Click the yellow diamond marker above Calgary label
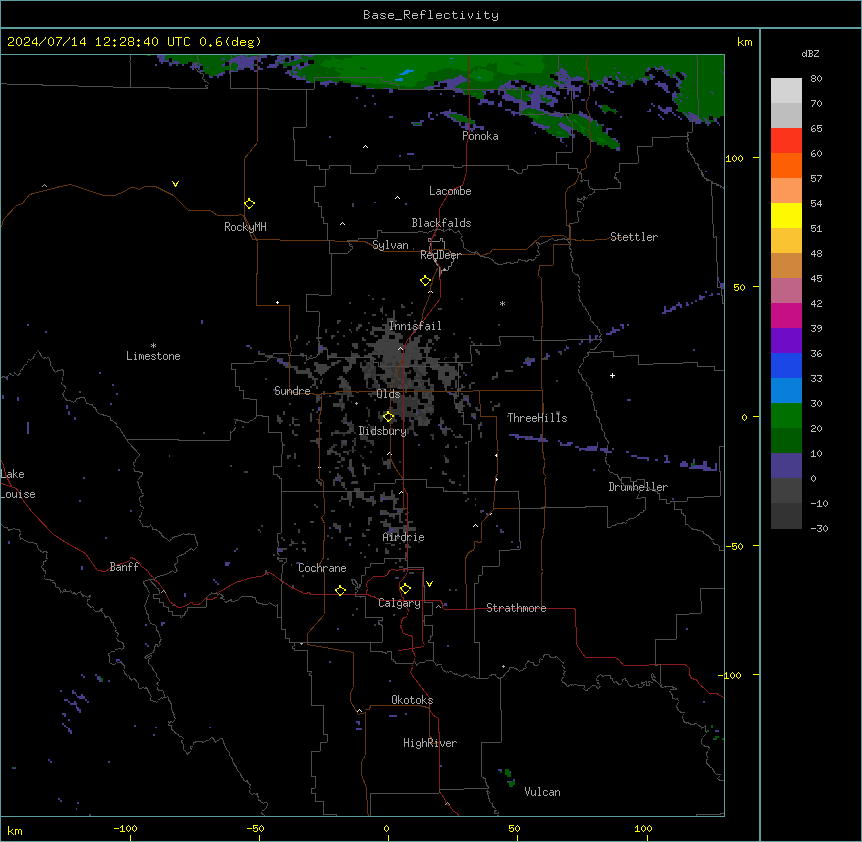This screenshot has width=862, height=842. pyautogui.click(x=405, y=589)
